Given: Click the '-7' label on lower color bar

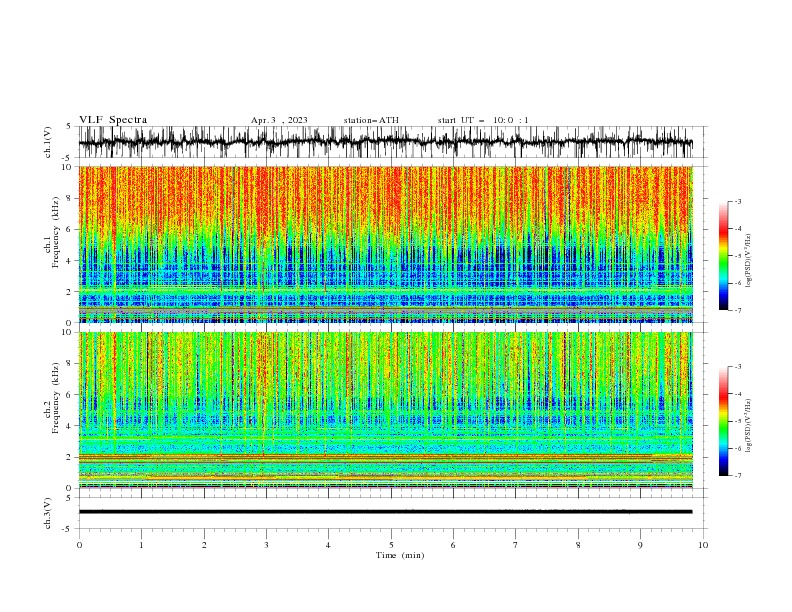Looking at the screenshot, I should coord(737,476).
